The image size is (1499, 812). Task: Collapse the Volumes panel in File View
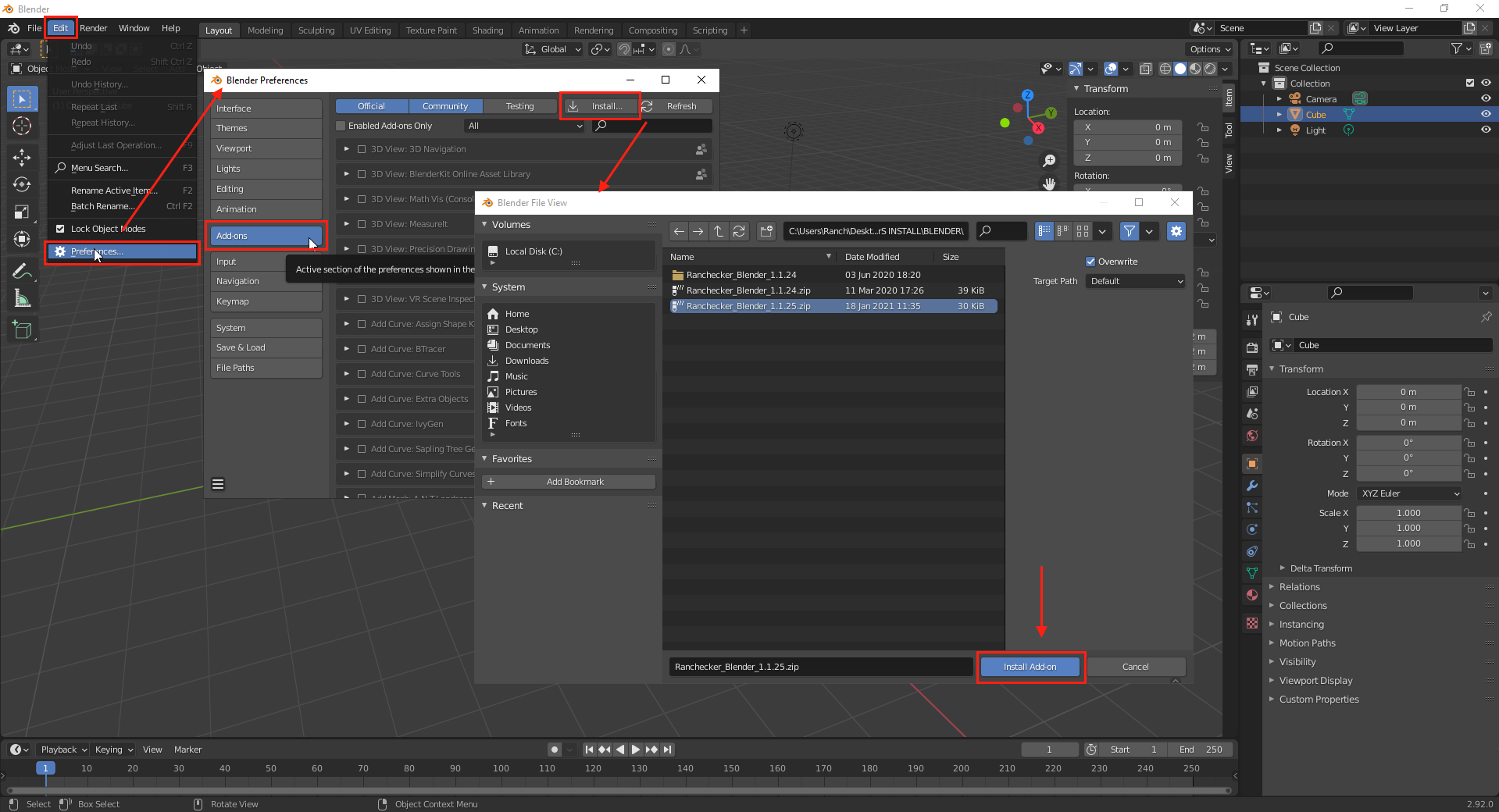(x=484, y=224)
